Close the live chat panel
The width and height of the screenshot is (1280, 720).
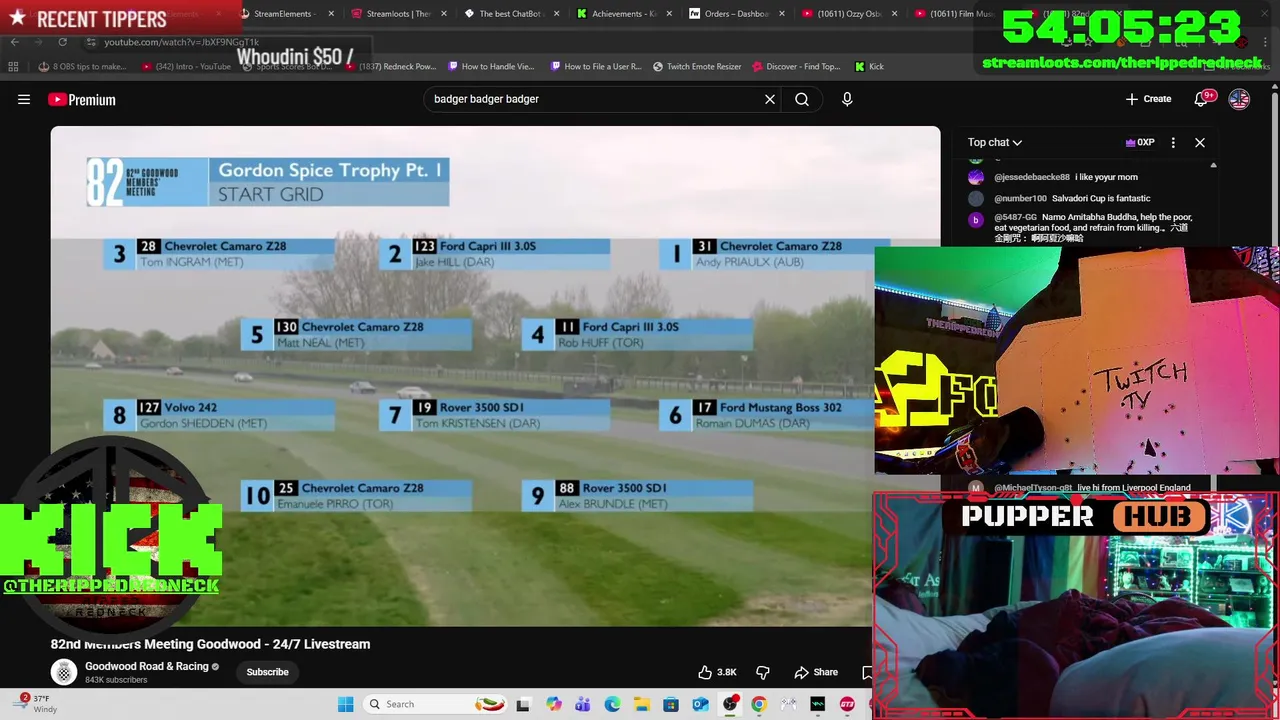click(x=1200, y=142)
